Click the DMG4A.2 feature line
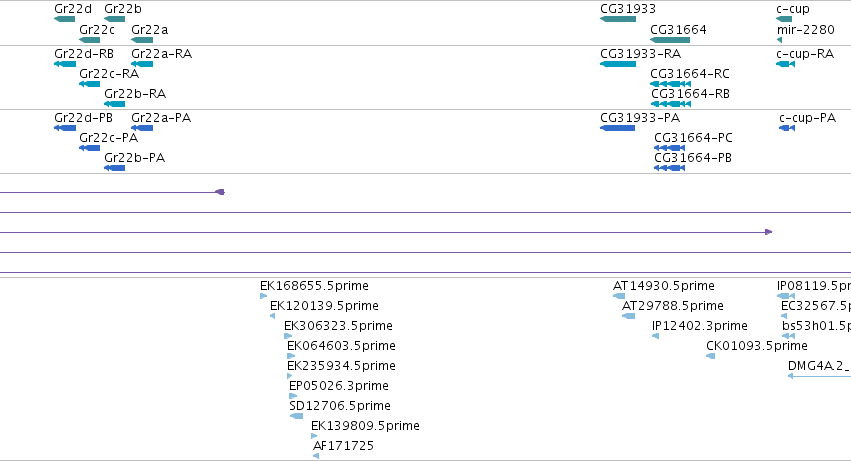This screenshot has width=851, height=461. pyautogui.click(x=820, y=376)
